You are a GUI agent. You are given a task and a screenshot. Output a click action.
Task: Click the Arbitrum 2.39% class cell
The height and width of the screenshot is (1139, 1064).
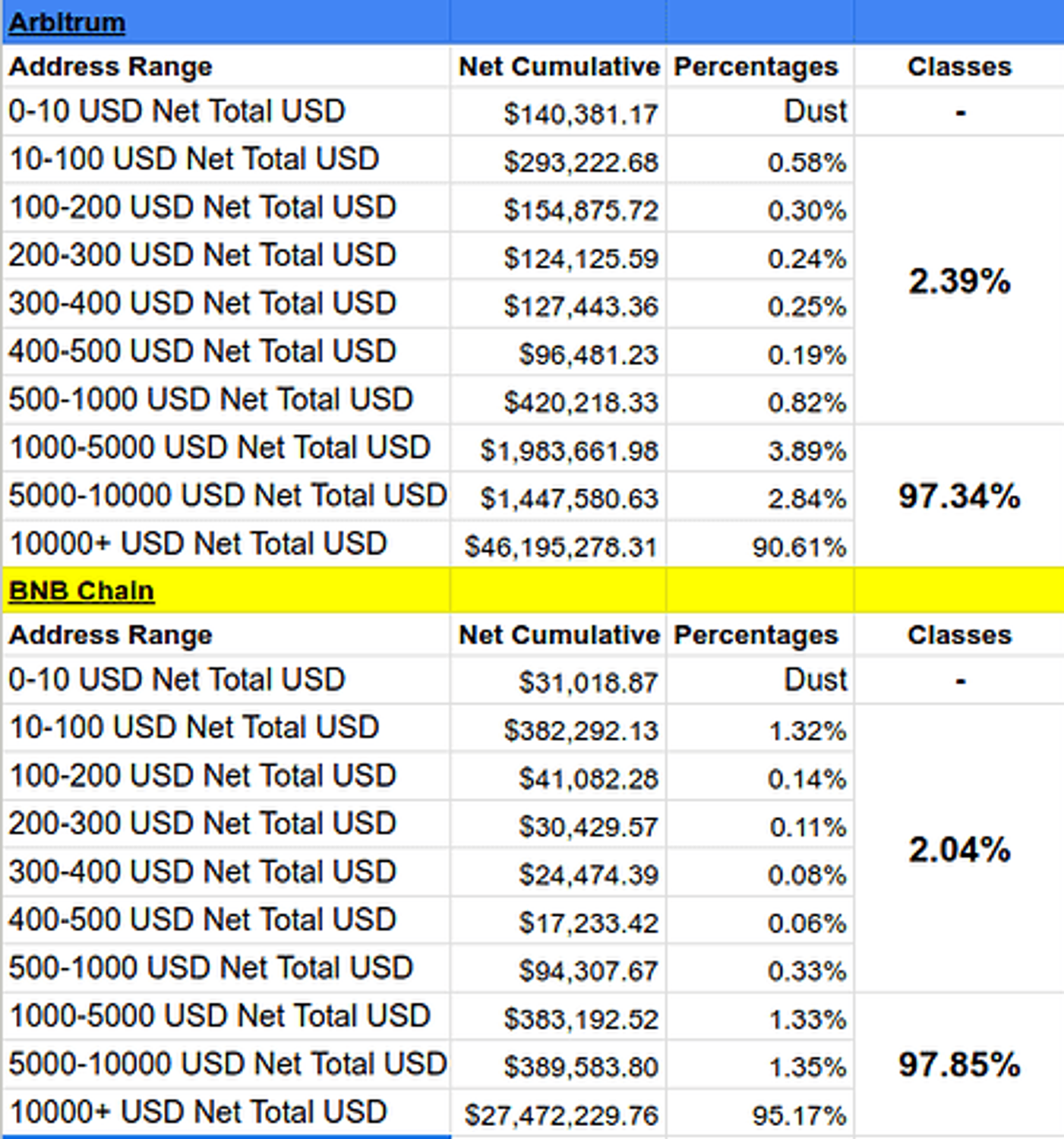pos(959,281)
